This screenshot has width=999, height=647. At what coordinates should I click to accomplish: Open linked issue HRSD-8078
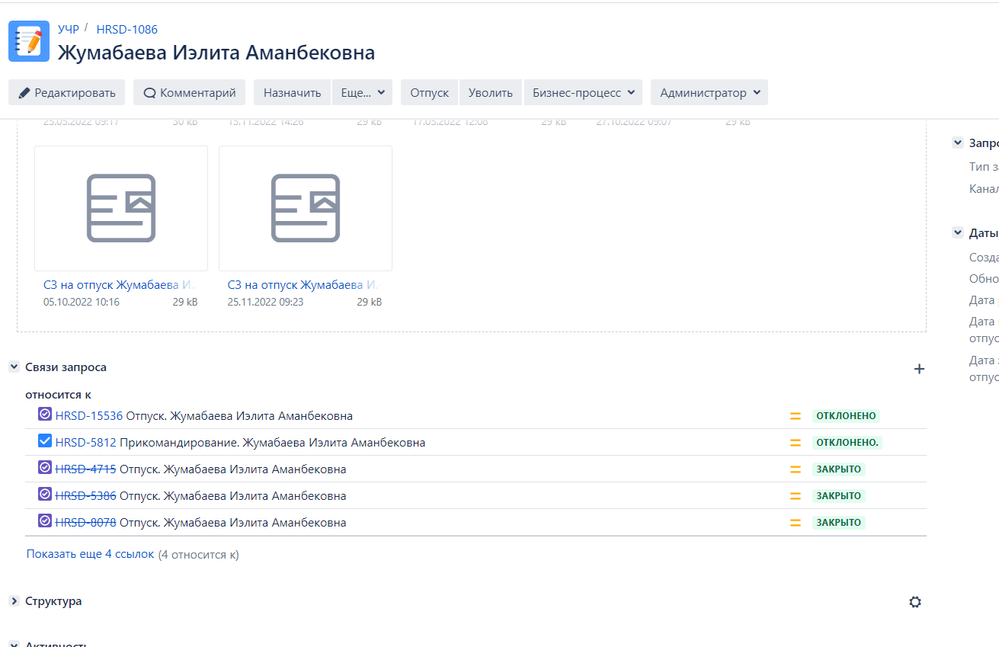[x=85, y=523]
